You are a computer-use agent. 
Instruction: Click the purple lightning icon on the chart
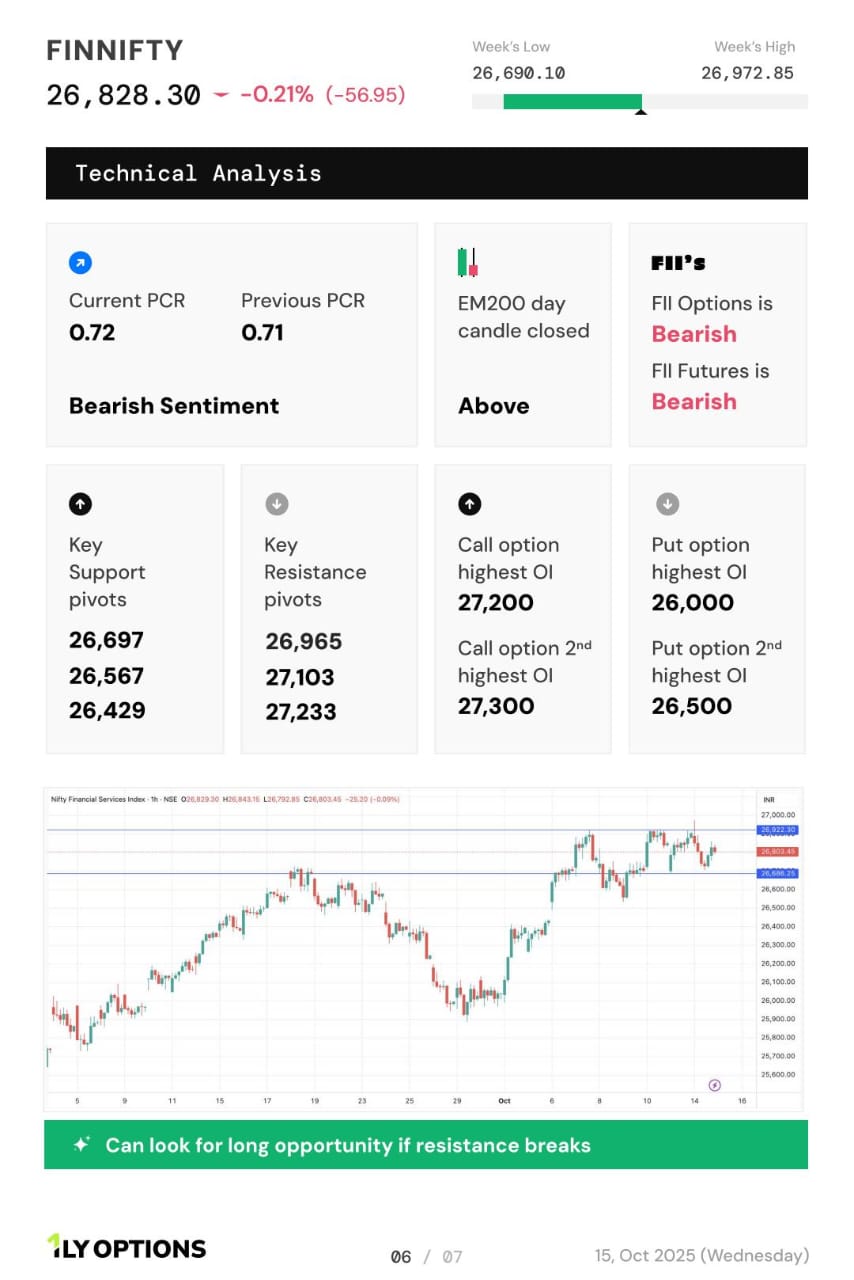(x=714, y=1085)
